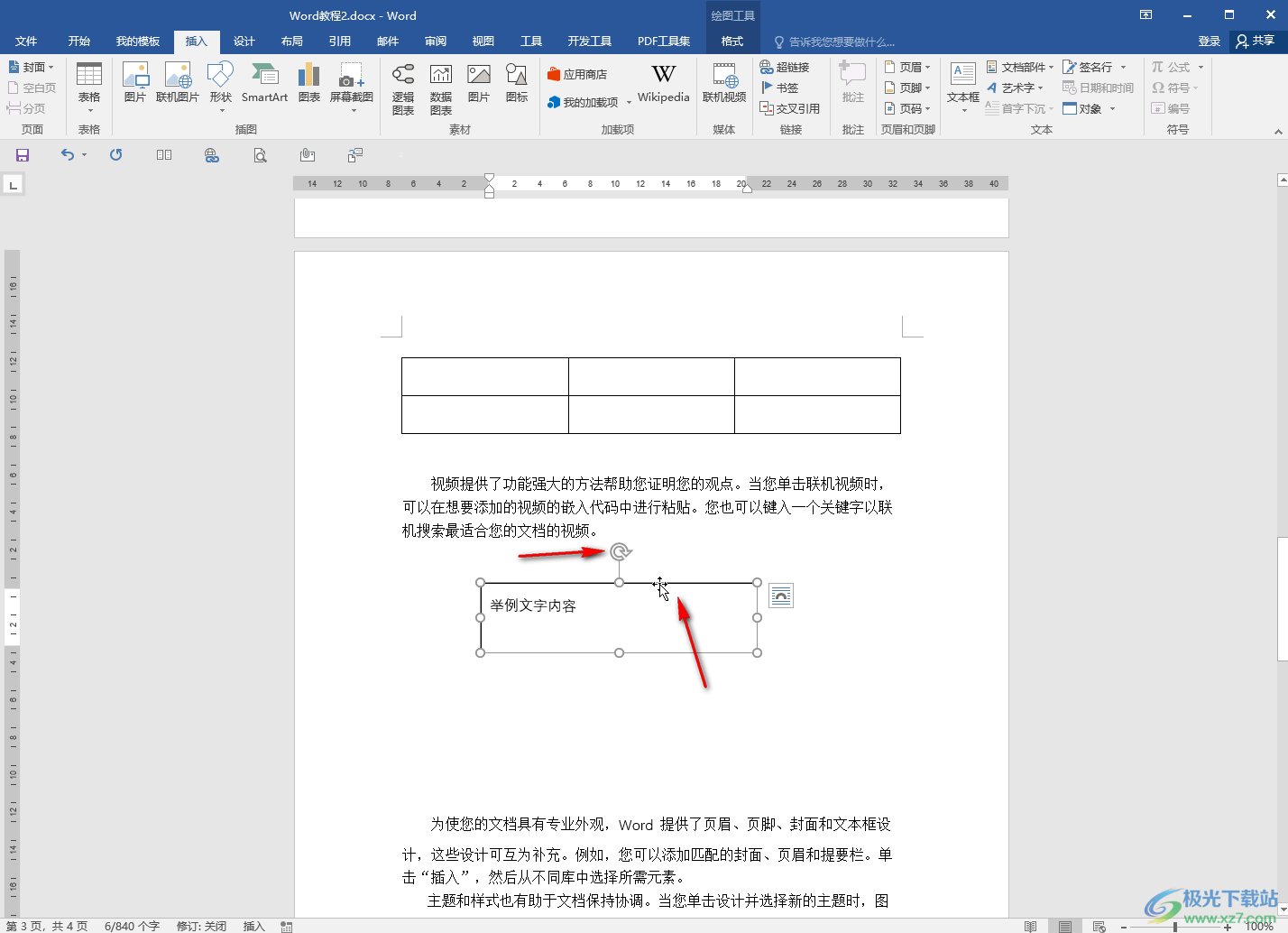Open the Shapes (形状) gallery

point(221,87)
